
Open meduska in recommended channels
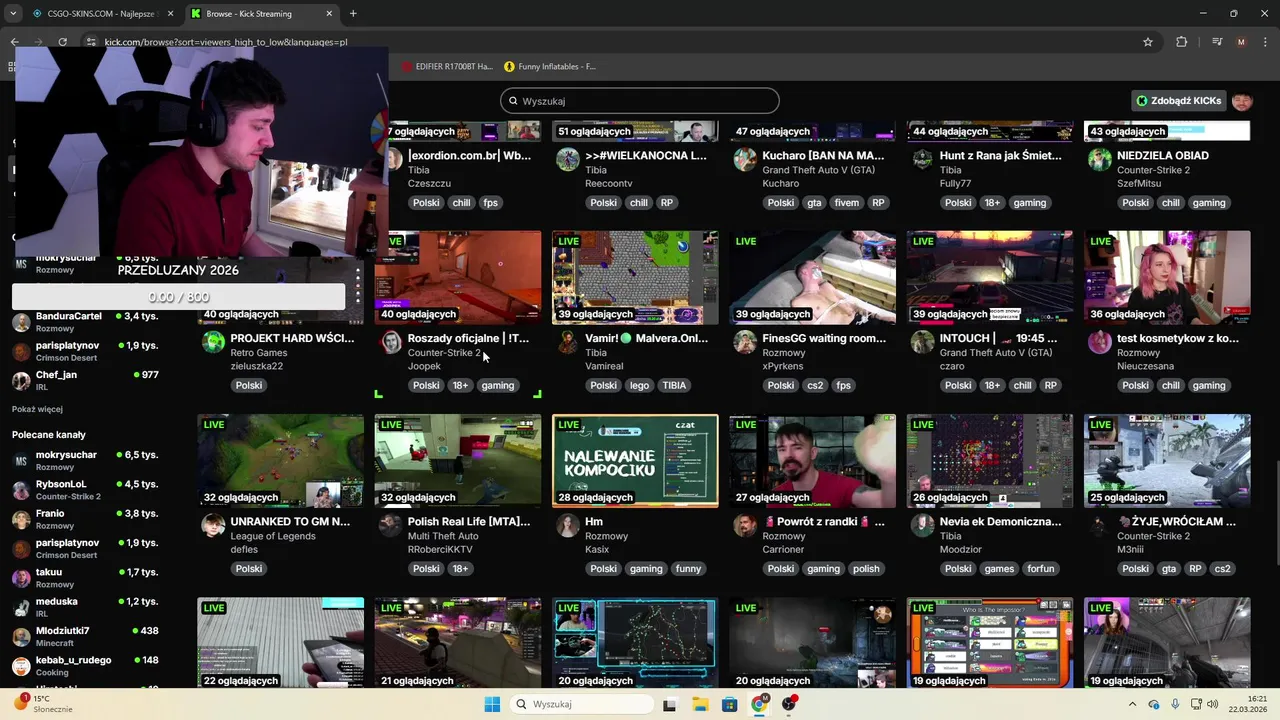(87, 607)
